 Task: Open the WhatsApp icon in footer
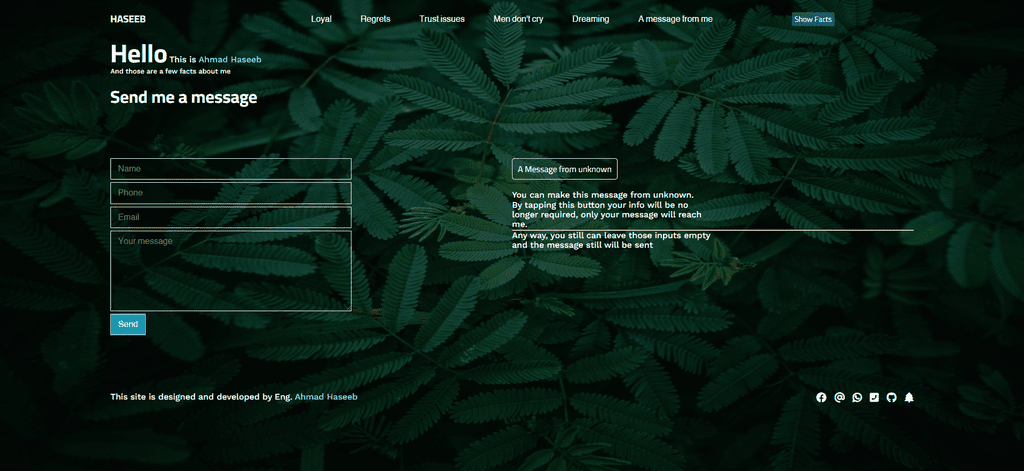pos(857,397)
